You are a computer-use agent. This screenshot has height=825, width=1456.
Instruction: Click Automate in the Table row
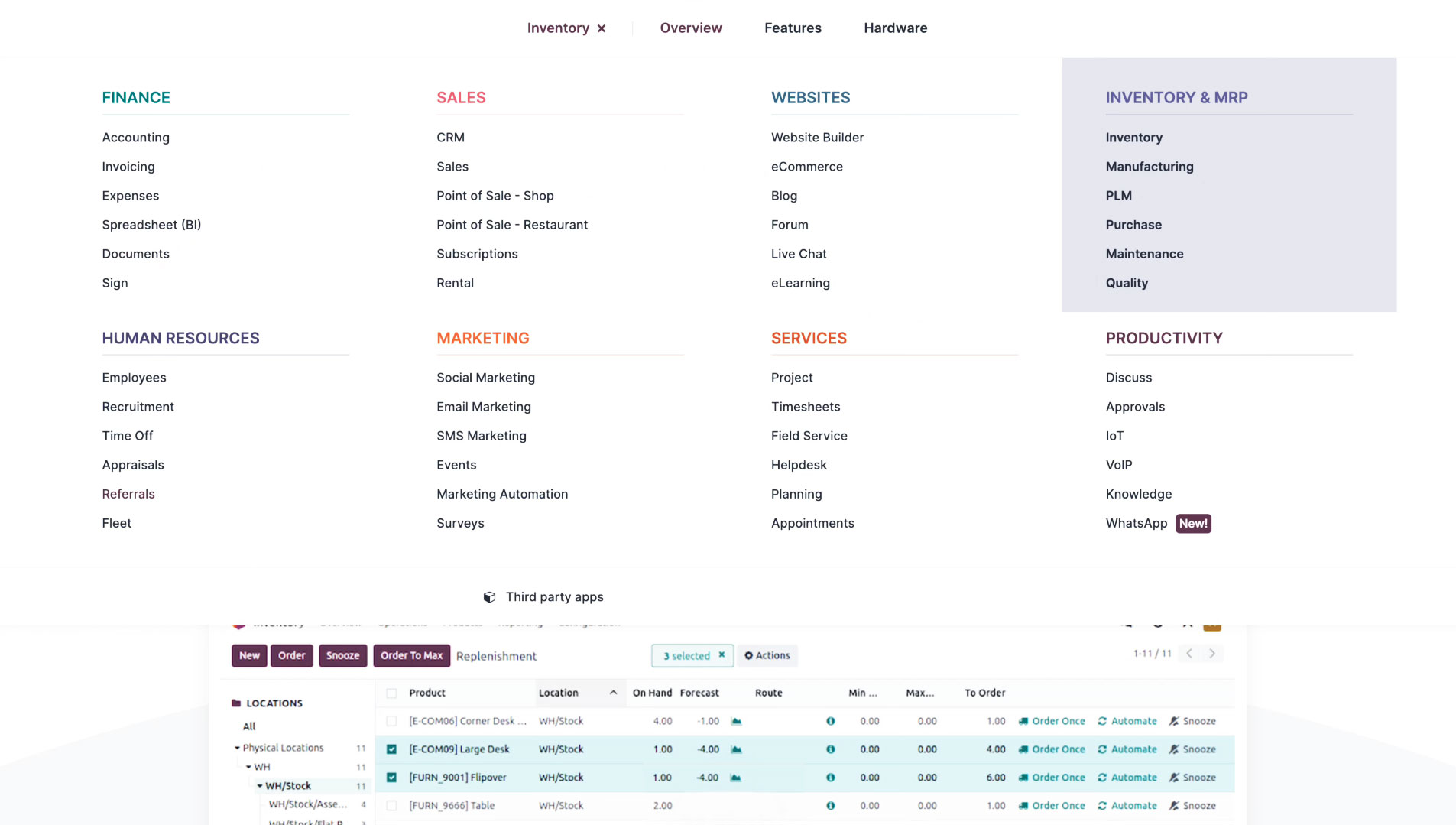(1127, 806)
